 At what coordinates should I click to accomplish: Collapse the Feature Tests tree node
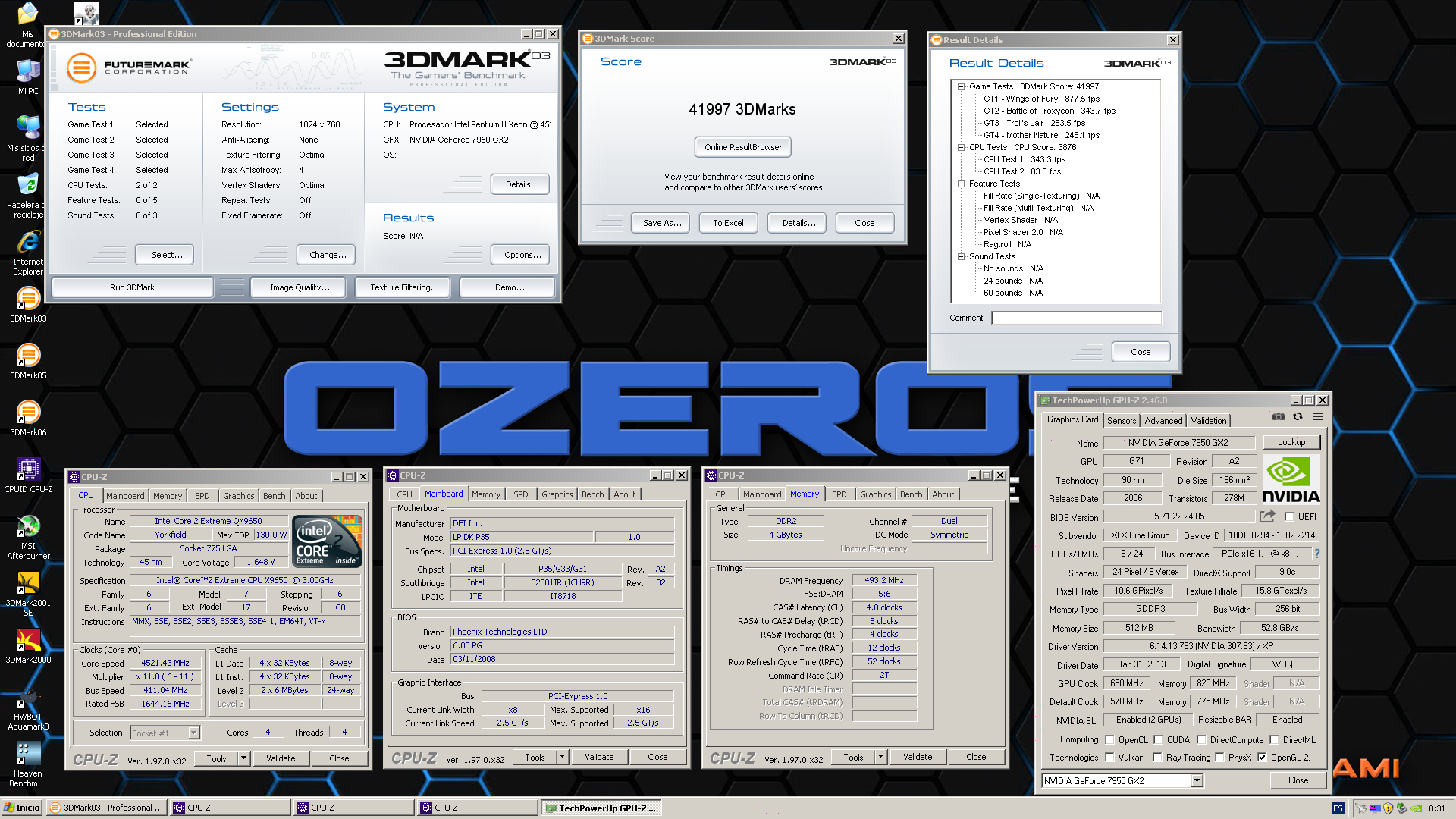coord(961,184)
